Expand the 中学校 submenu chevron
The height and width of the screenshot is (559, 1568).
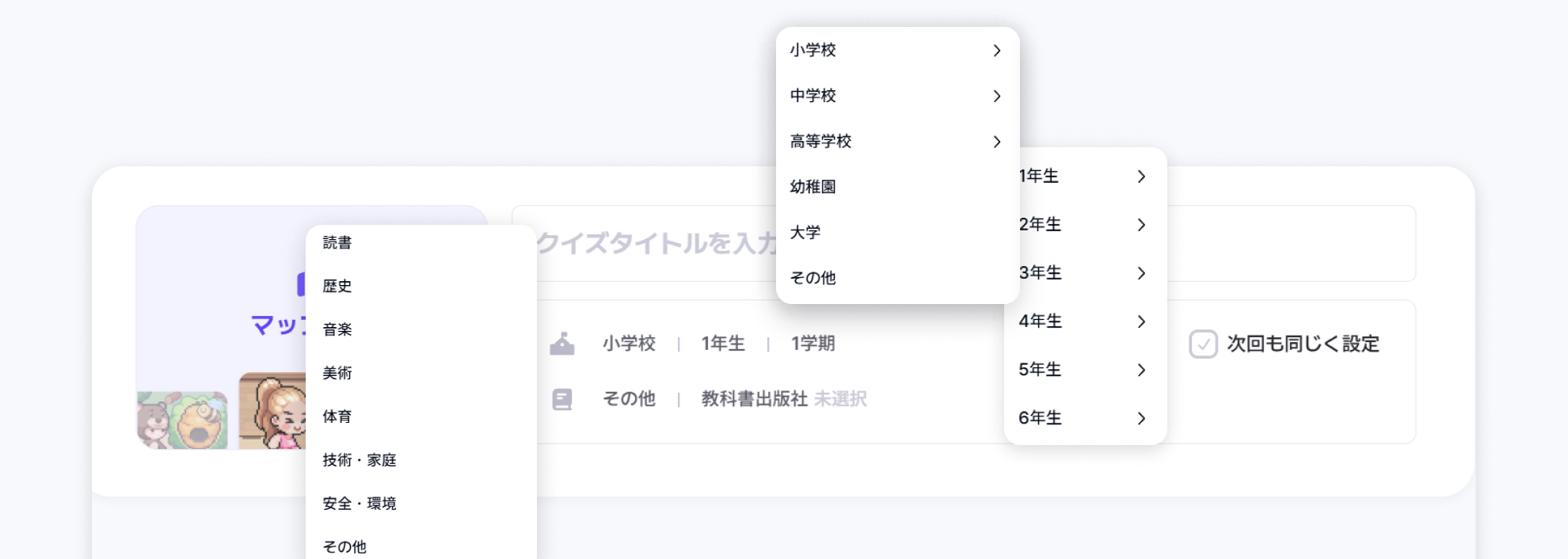[997, 96]
